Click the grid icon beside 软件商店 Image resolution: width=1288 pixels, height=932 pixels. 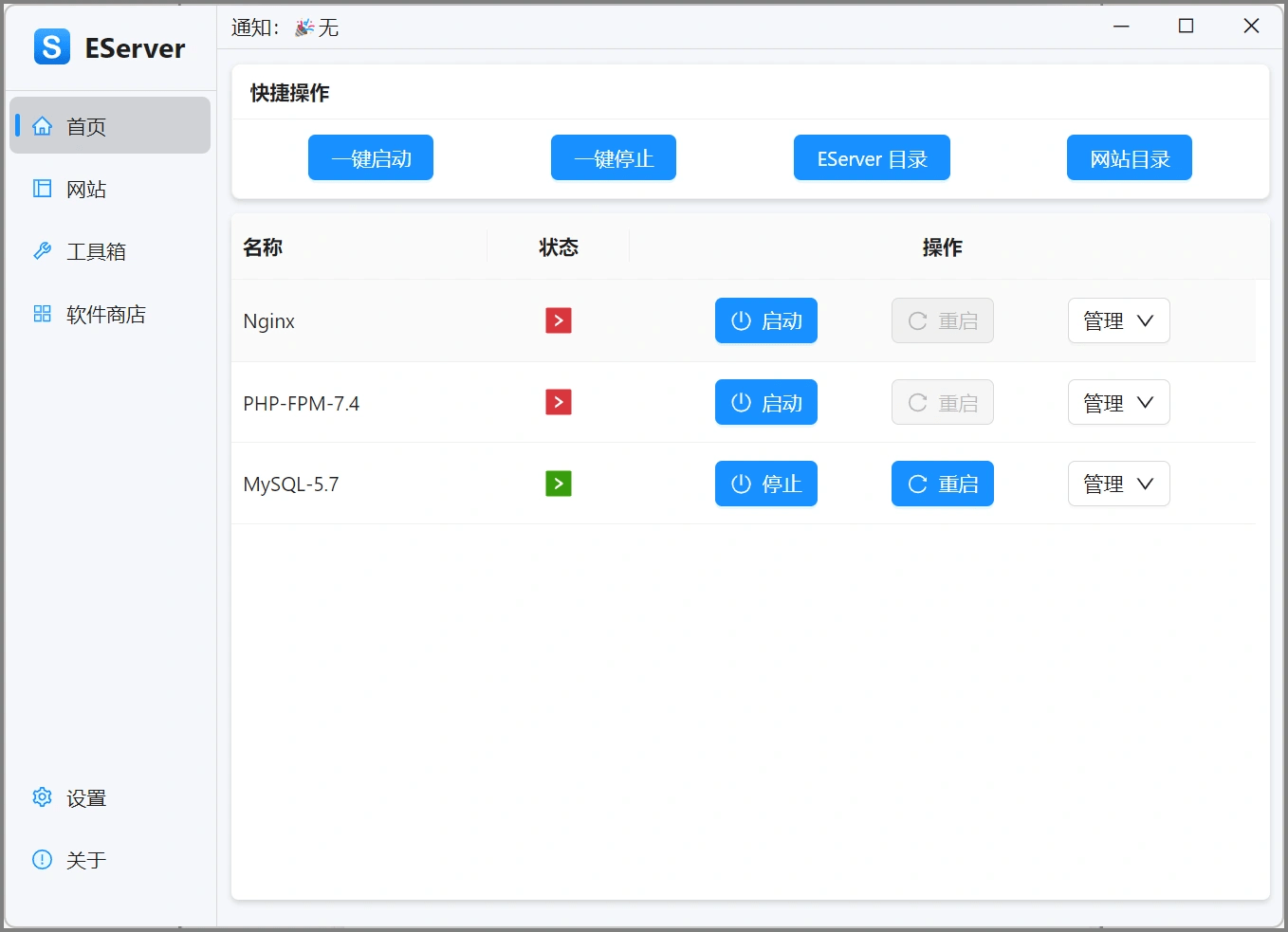coord(43,314)
